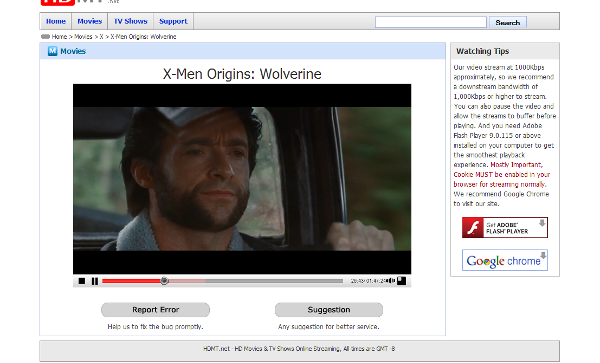Viewport: 600px width, 363px height.
Task: Open the X breadcrumb link
Action: click(101, 37)
